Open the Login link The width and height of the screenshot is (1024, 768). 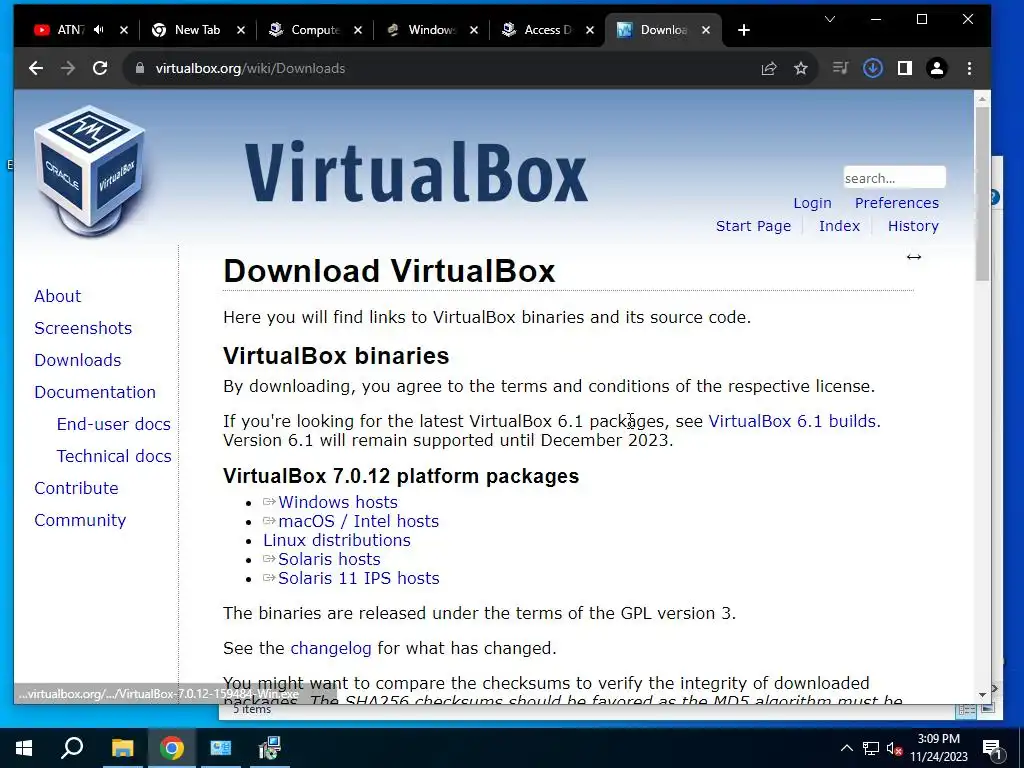(812, 203)
